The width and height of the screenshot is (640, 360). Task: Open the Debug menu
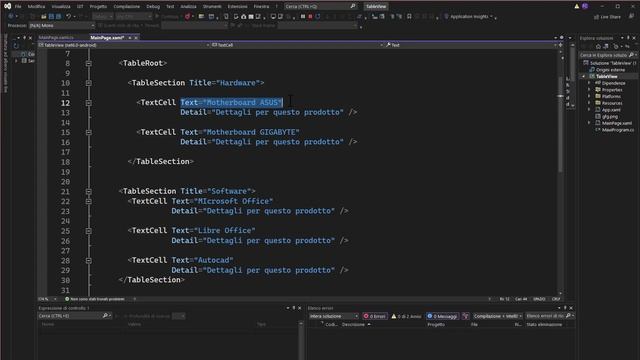[x=153, y=7]
